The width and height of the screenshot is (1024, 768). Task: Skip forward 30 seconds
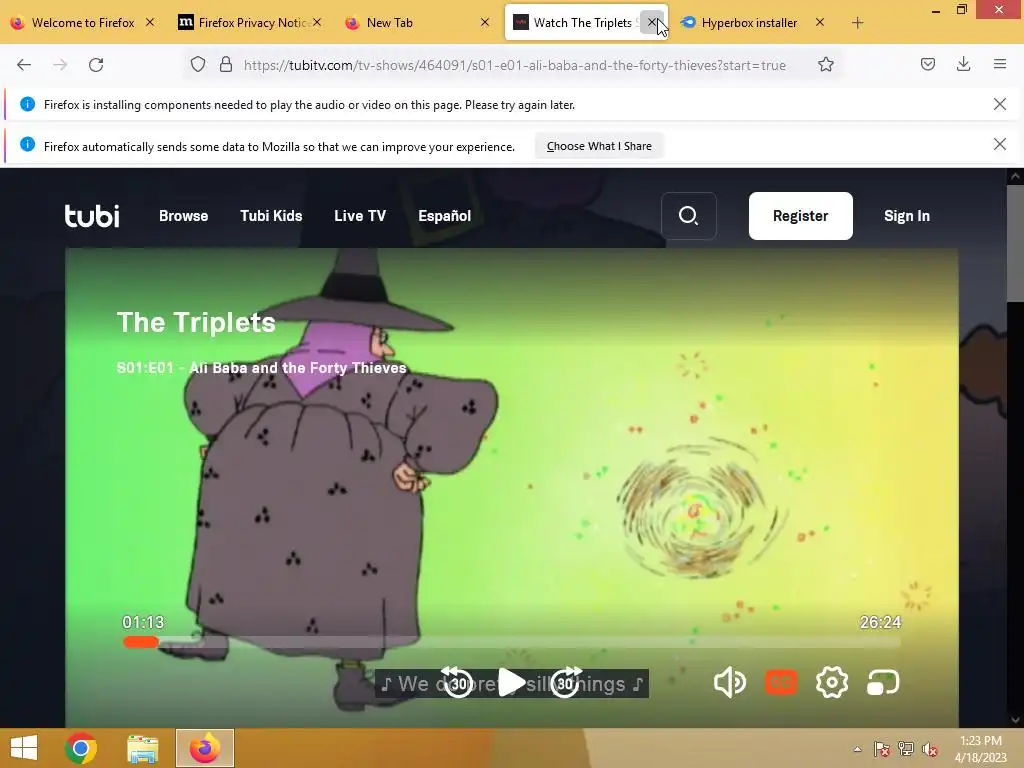pyautogui.click(x=566, y=682)
